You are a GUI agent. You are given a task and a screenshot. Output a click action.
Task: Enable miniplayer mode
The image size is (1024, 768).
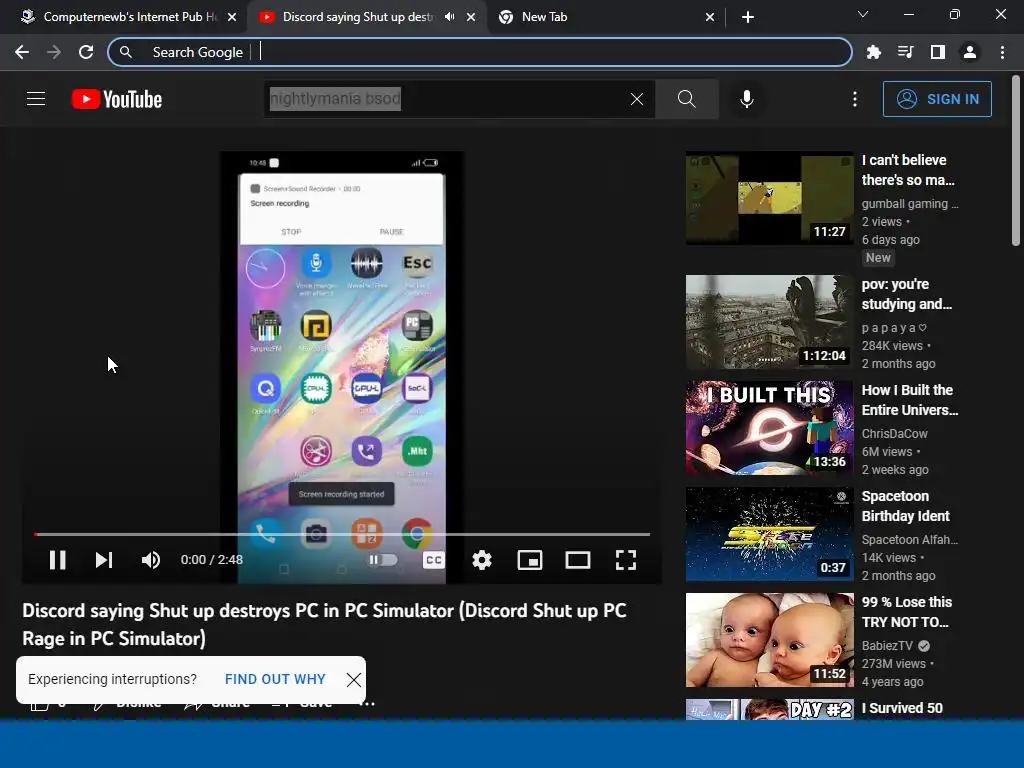[530, 560]
